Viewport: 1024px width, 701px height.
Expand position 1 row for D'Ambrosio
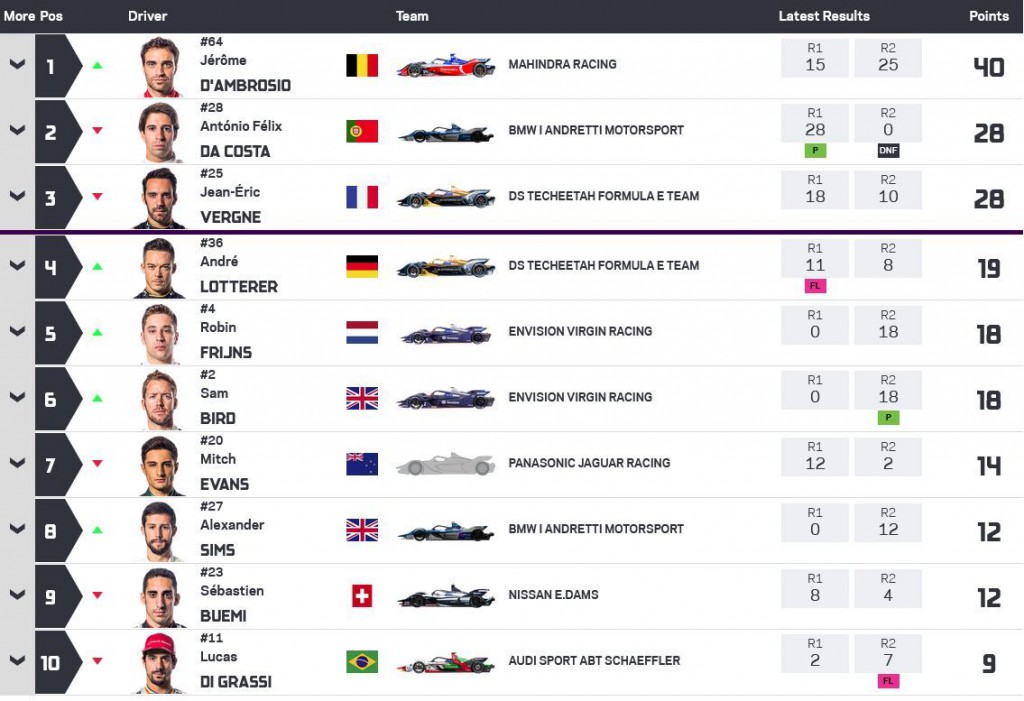tap(17, 65)
